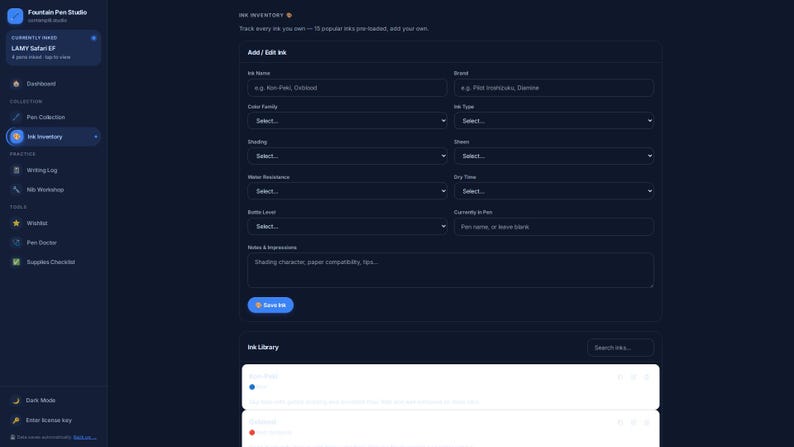
Task: Choose a Water Resistance option
Action: pos(347,191)
